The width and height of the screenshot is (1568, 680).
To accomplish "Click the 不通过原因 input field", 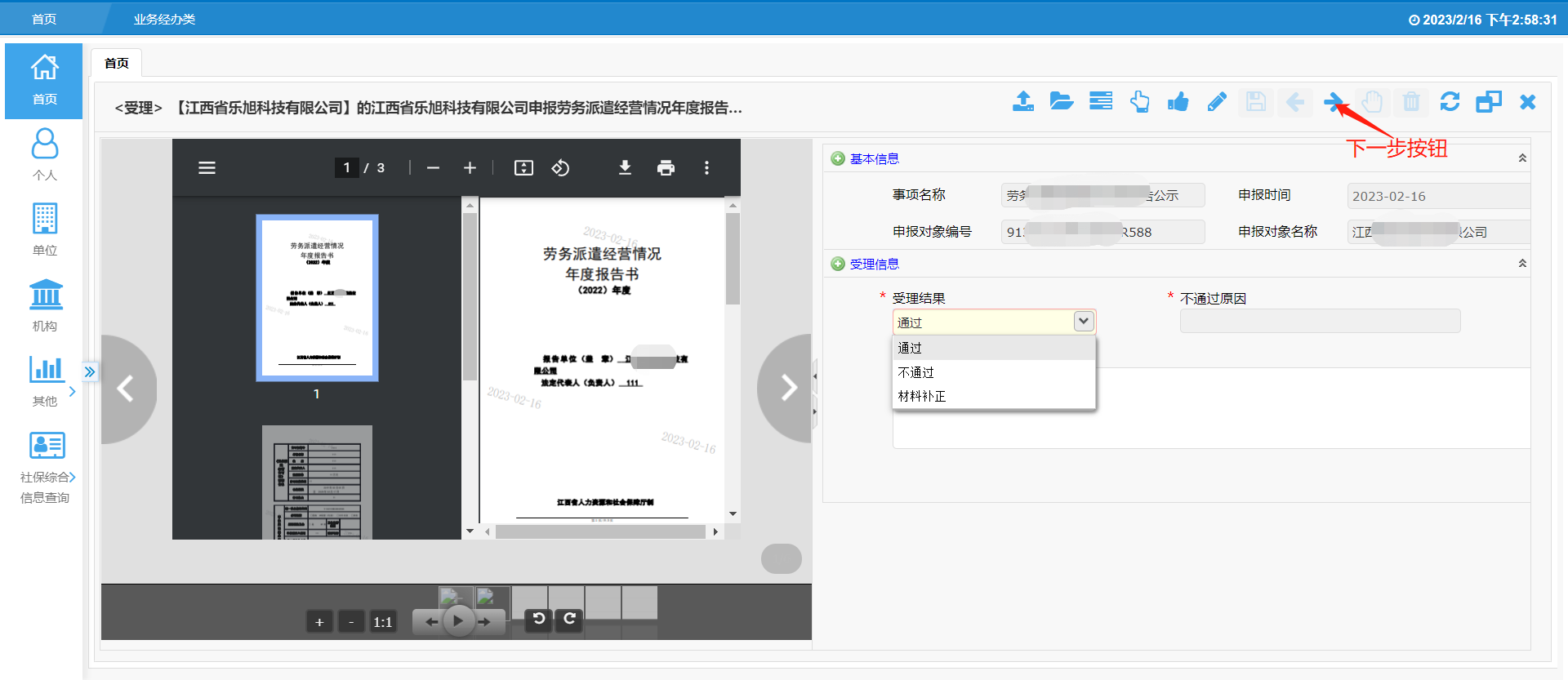I will (1320, 321).
